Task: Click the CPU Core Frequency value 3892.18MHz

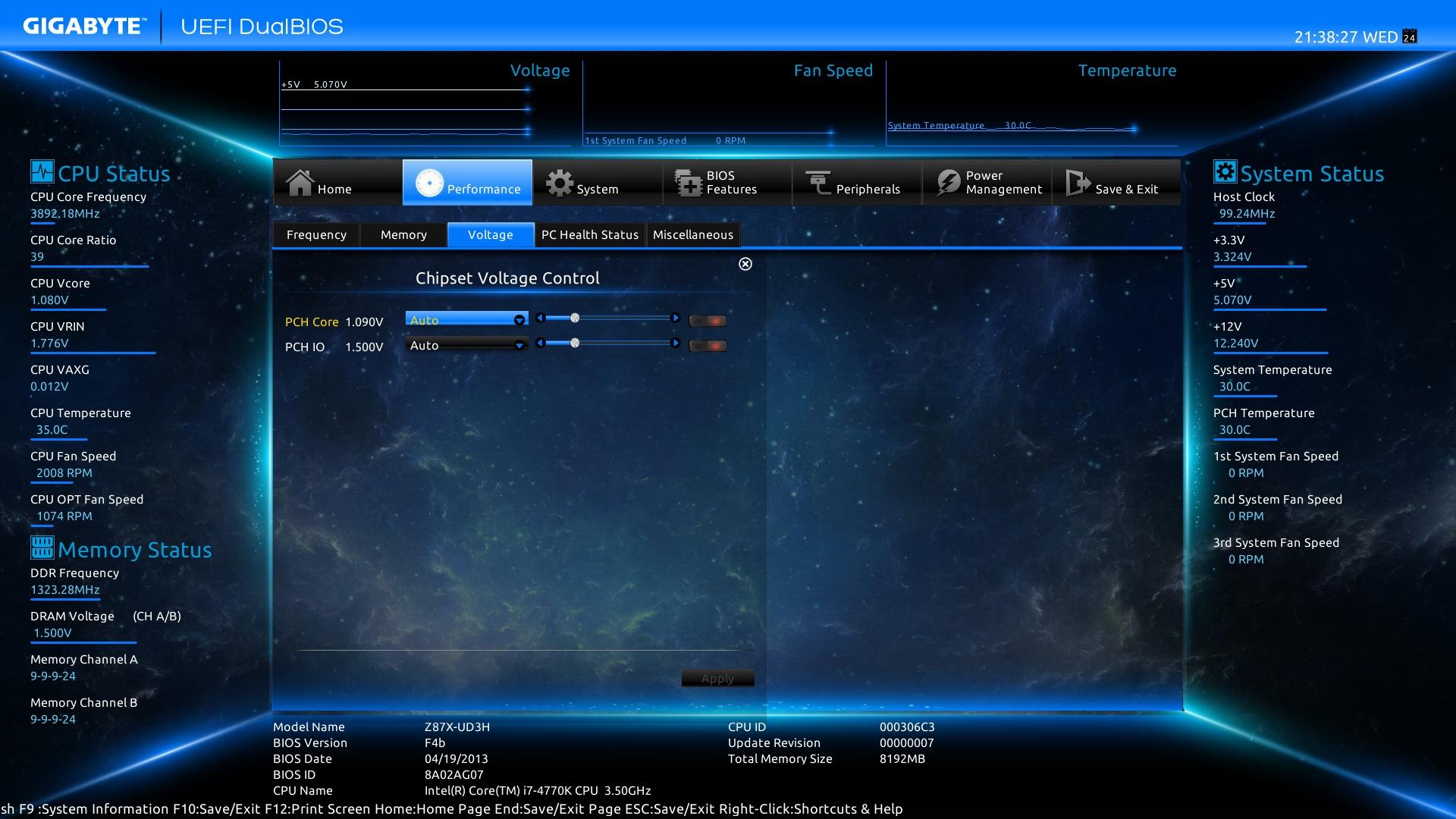Action: [x=65, y=213]
